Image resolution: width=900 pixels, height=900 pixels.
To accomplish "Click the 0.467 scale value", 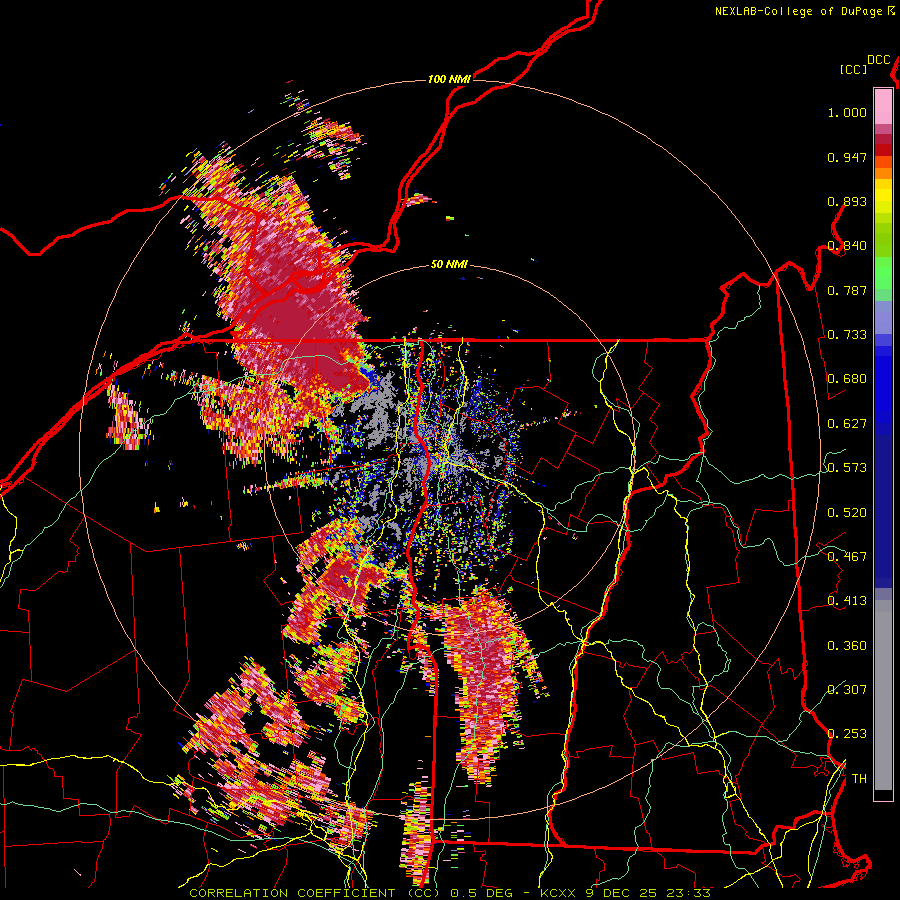I will click(847, 557).
